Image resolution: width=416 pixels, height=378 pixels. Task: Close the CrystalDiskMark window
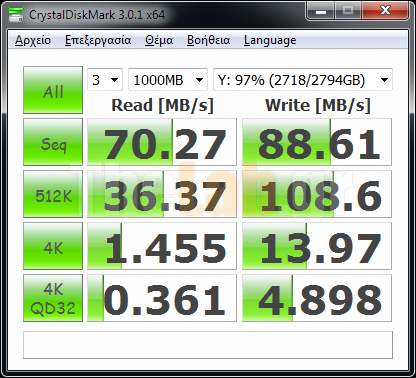pos(385,11)
